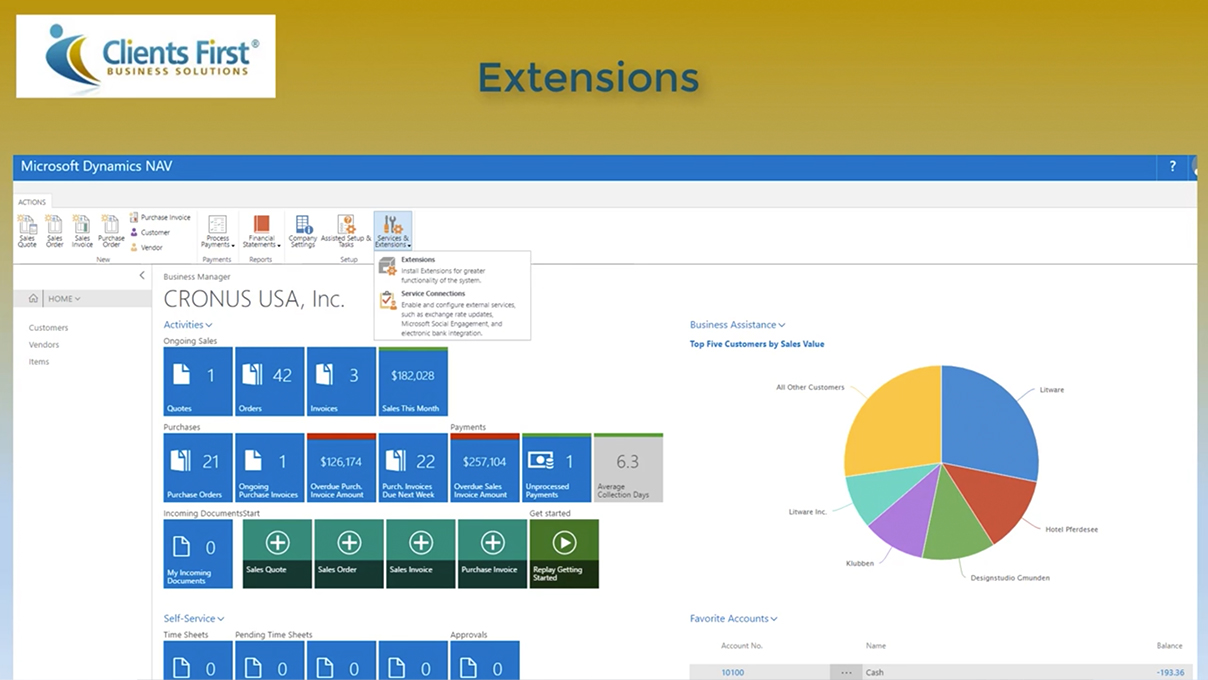This screenshot has height=680, width=1208.
Task: Expand the HOME navigation dropdown
Action: [x=65, y=298]
